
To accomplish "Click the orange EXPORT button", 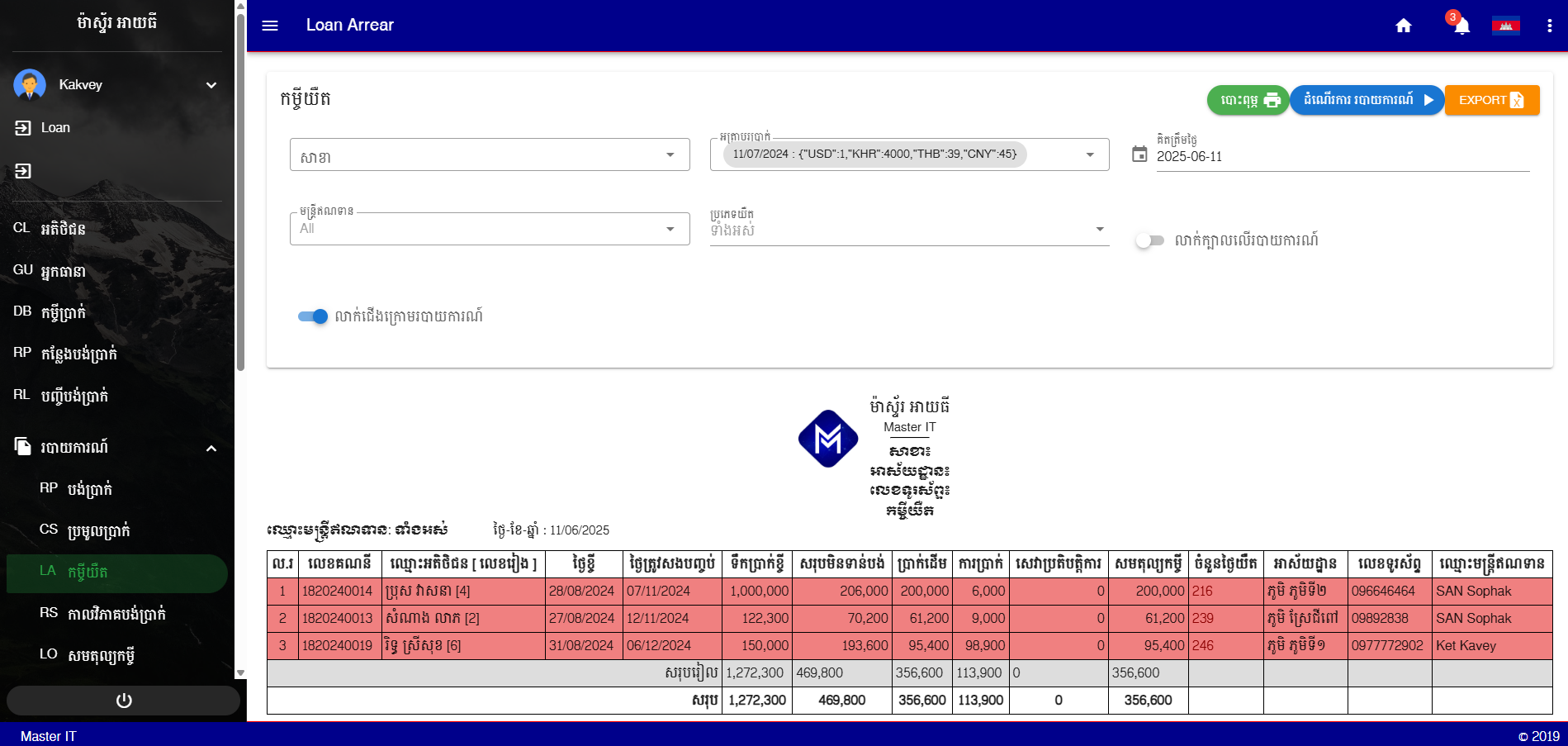I will 1491,100.
